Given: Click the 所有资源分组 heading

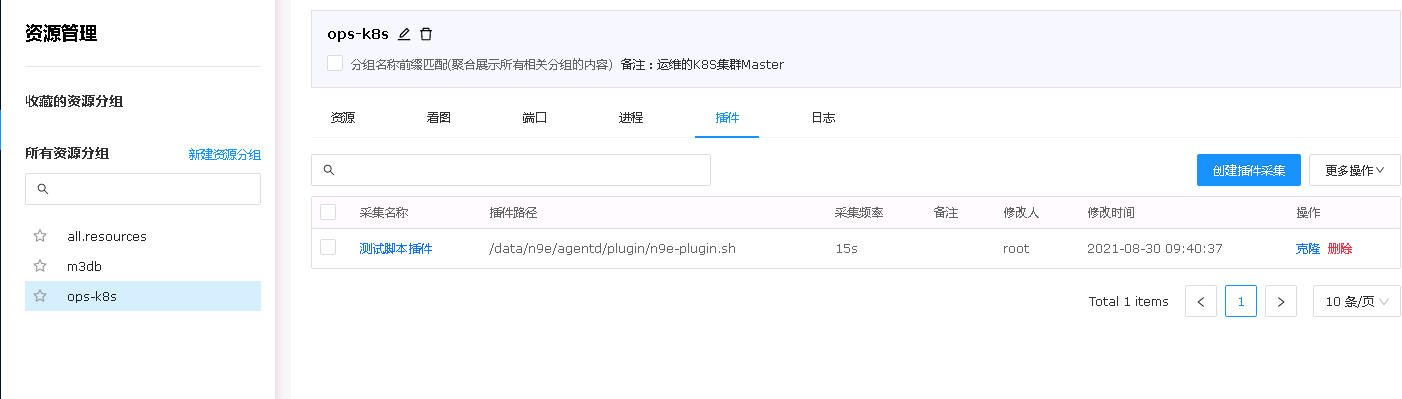Looking at the screenshot, I should [x=67, y=153].
